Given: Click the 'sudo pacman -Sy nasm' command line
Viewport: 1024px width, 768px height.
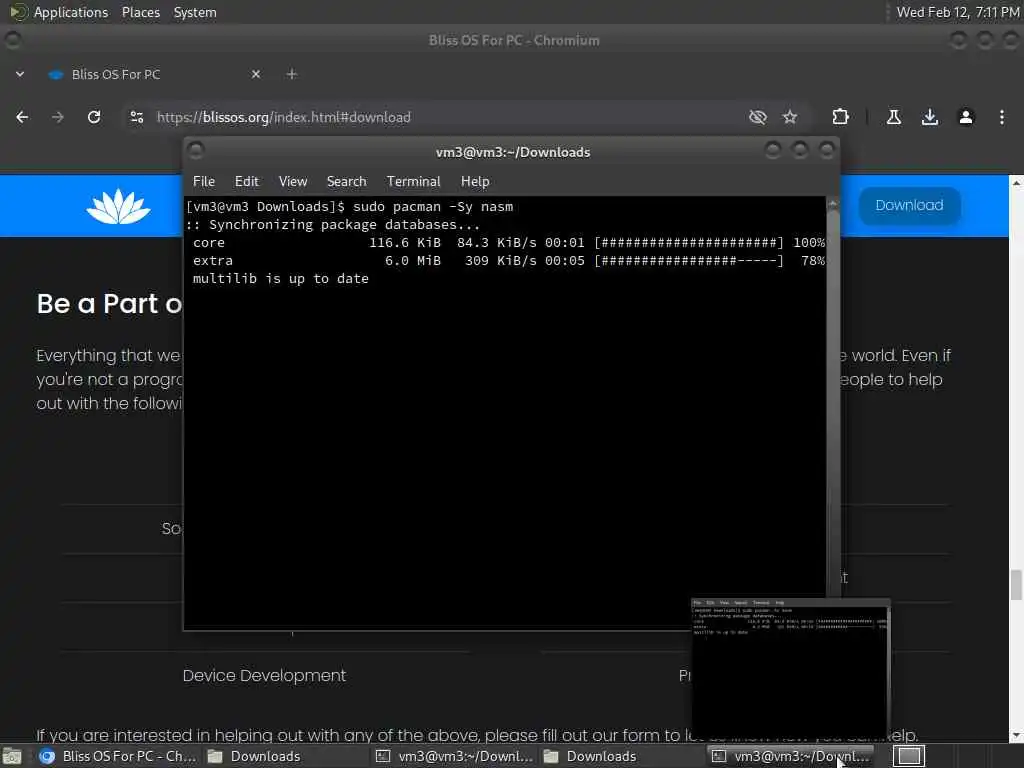Looking at the screenshot, I should (433, 207).
